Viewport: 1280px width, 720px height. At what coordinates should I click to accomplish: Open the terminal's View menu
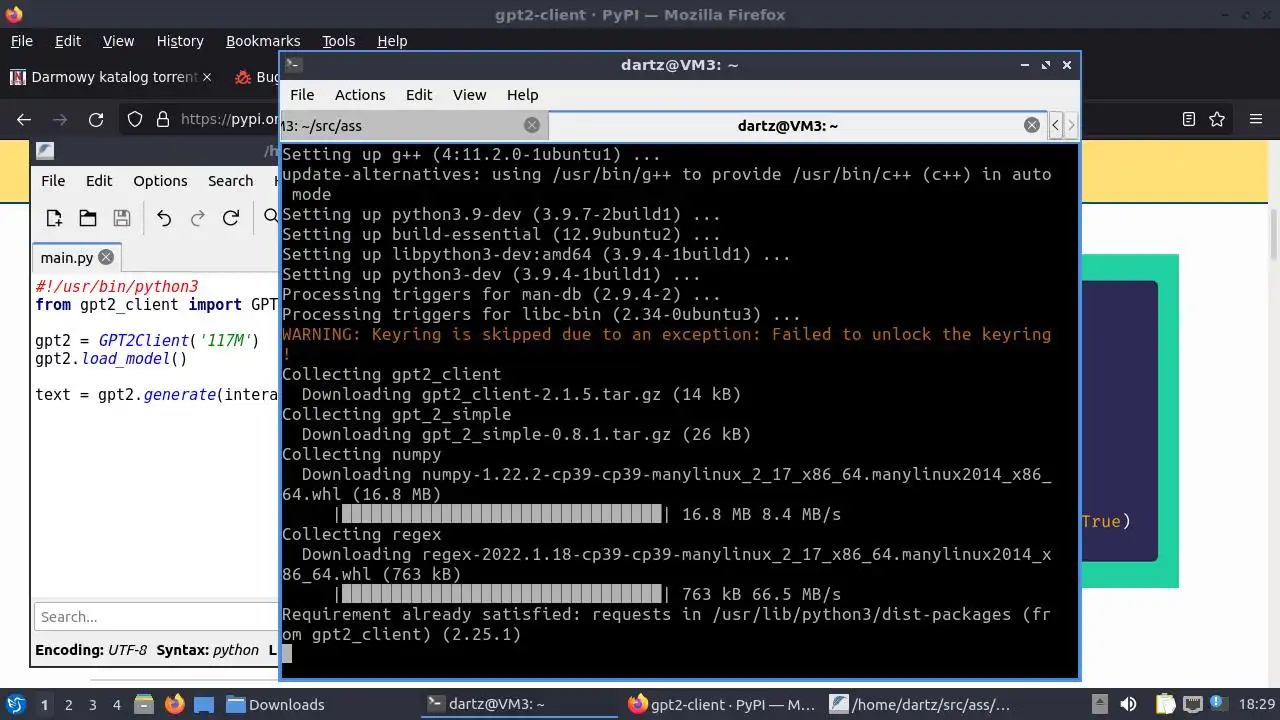(469, 95)
